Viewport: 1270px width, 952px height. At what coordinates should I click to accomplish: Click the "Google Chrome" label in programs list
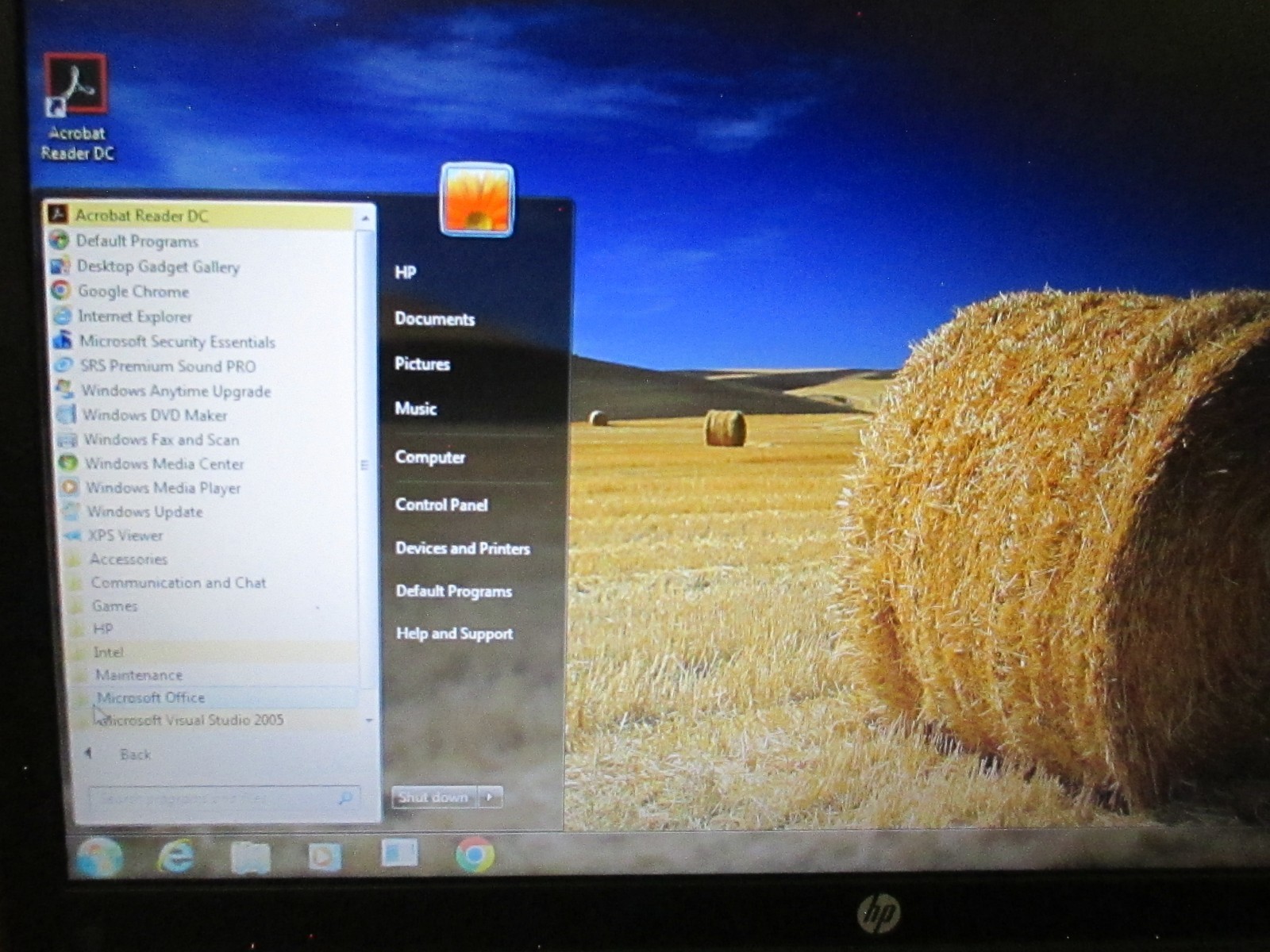133,291
